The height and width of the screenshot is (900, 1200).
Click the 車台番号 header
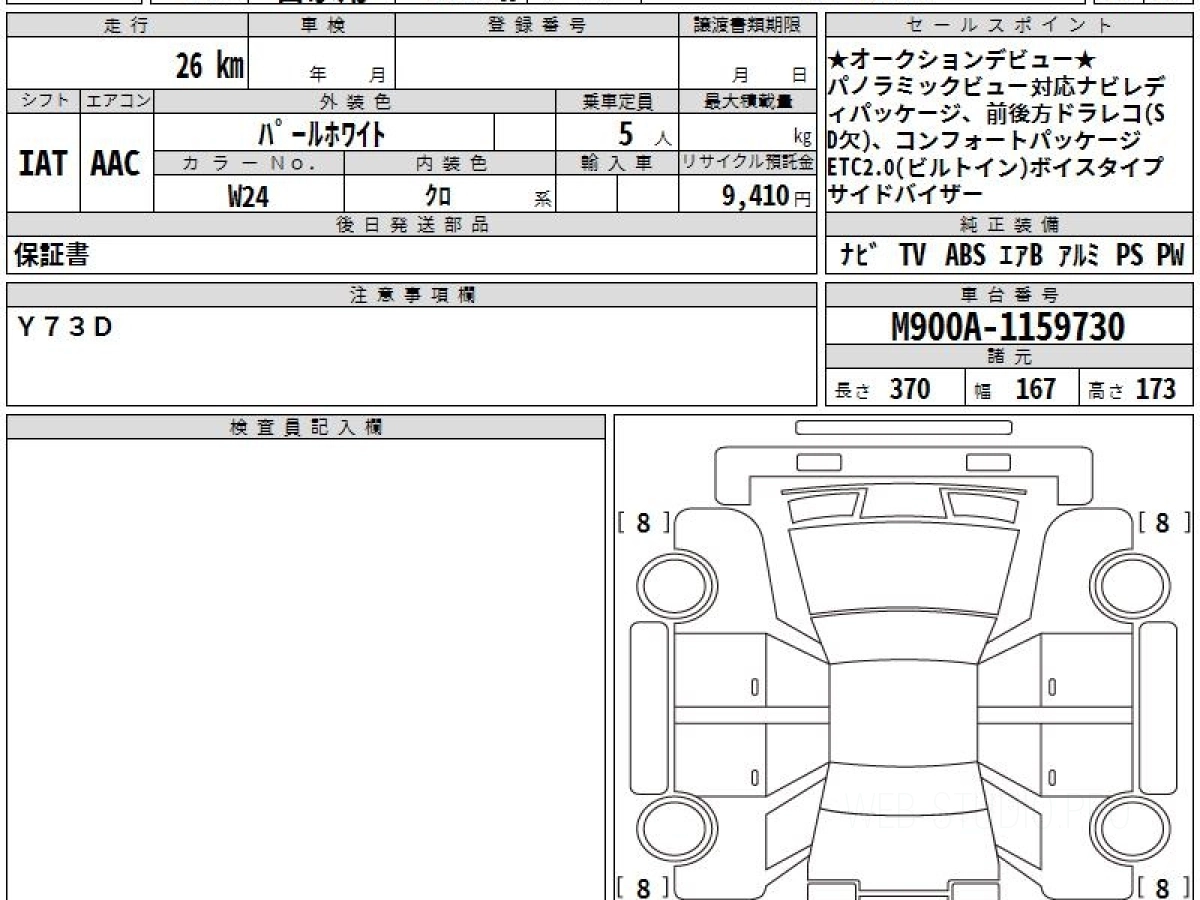(1010, 295)
